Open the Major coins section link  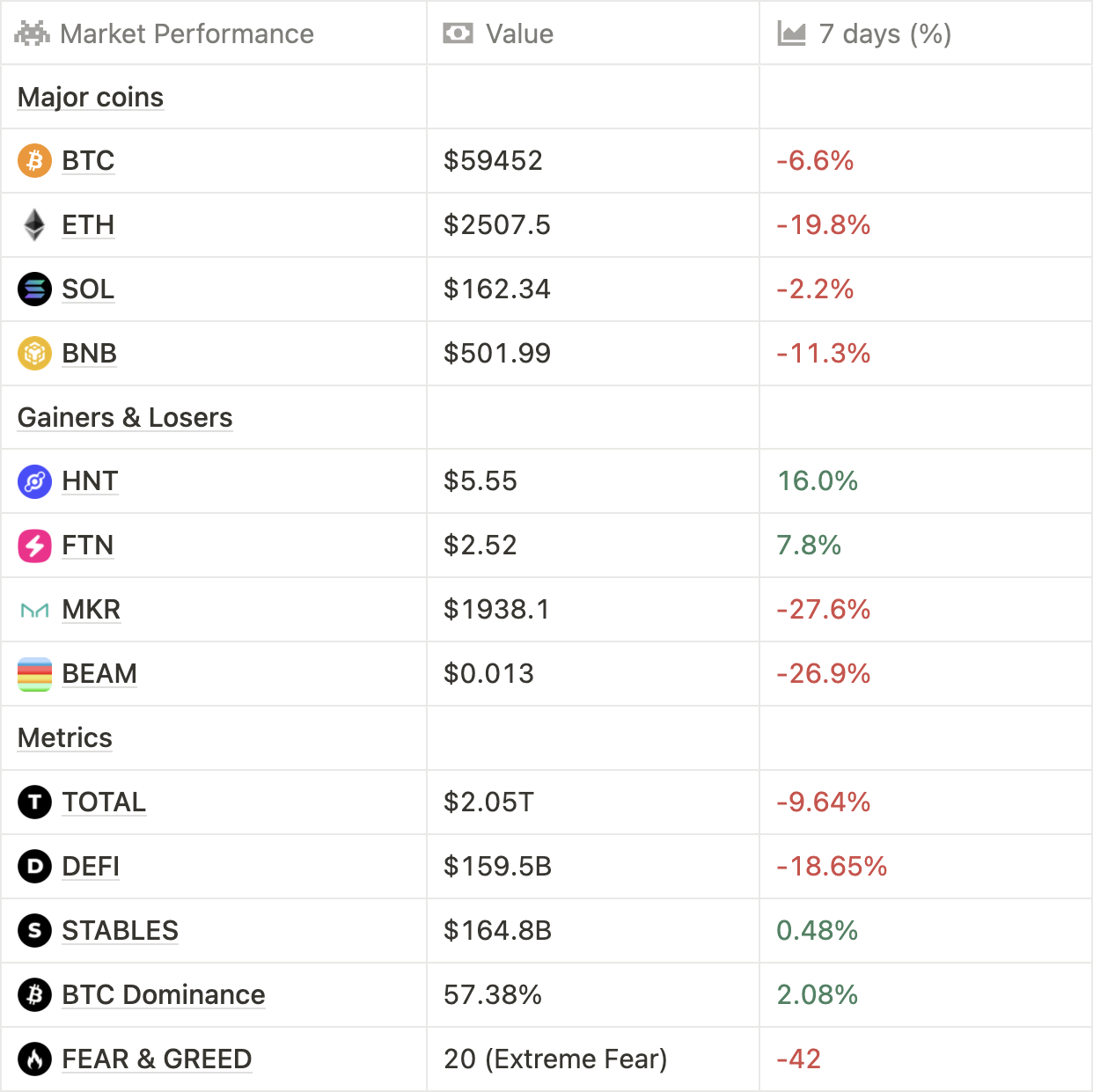(91, 97)
